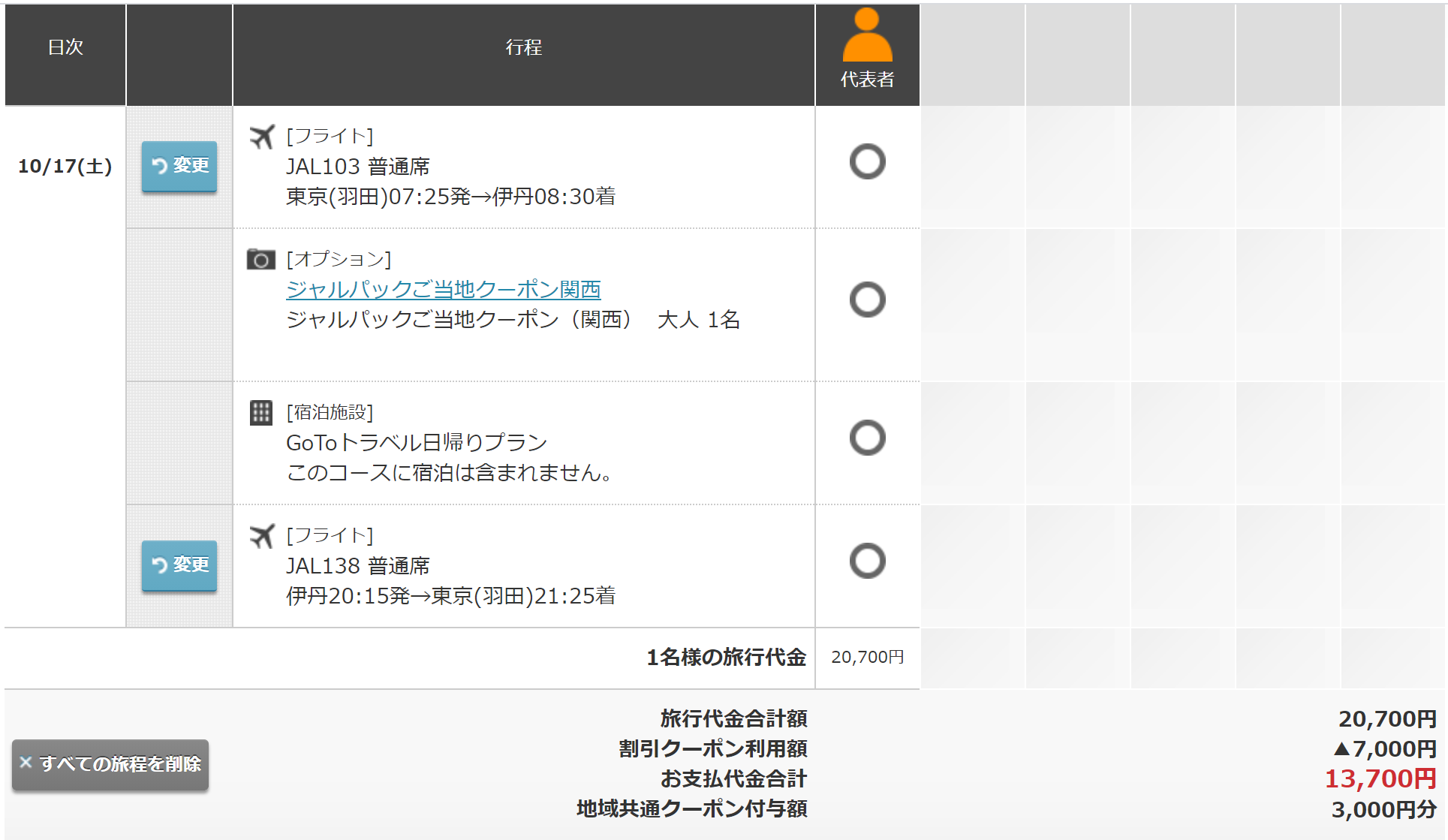Select the circle for the ご当地クーポン option row
1448x840 pixels.
867,300
